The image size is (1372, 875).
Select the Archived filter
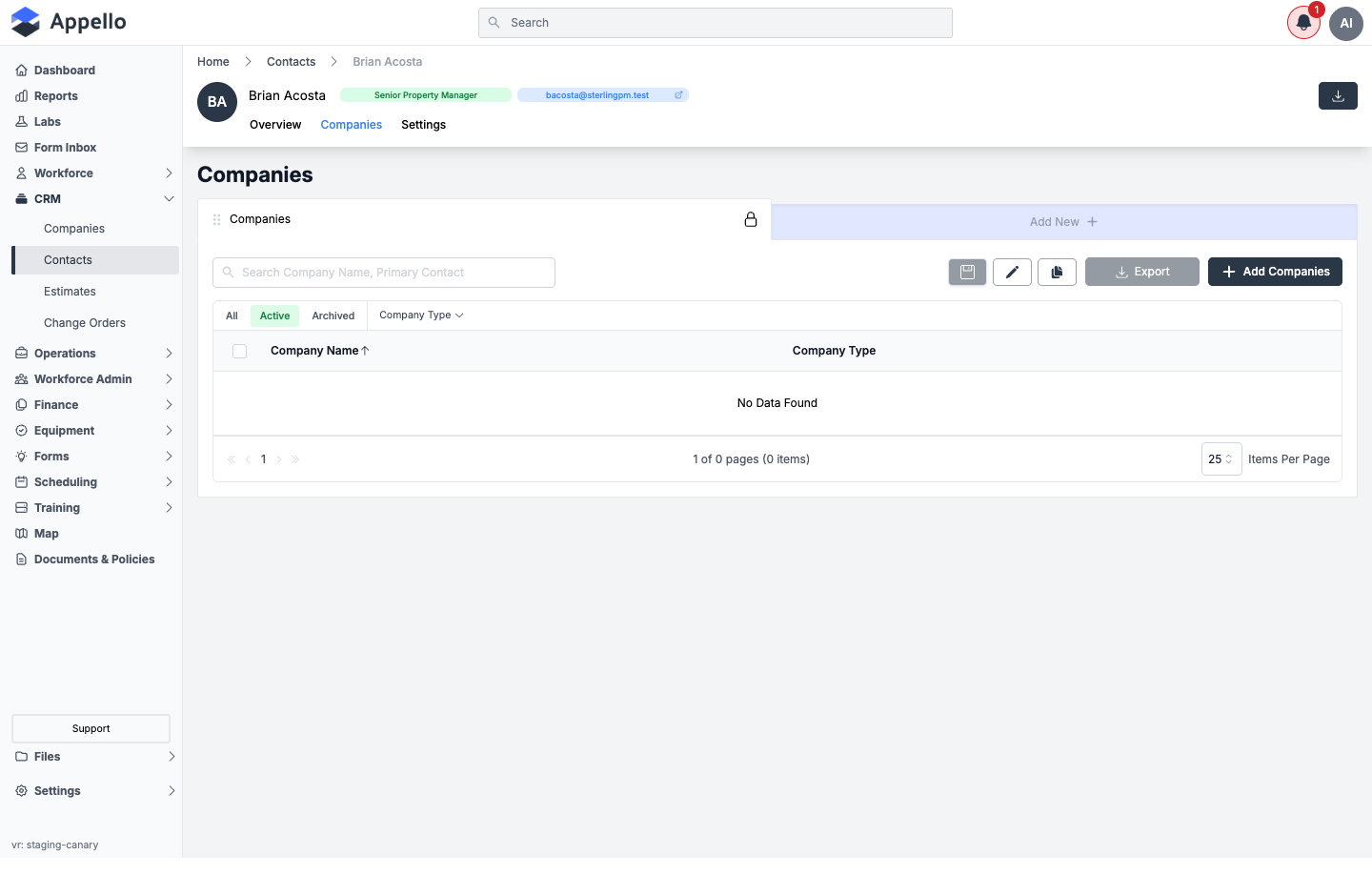[333, 315]
